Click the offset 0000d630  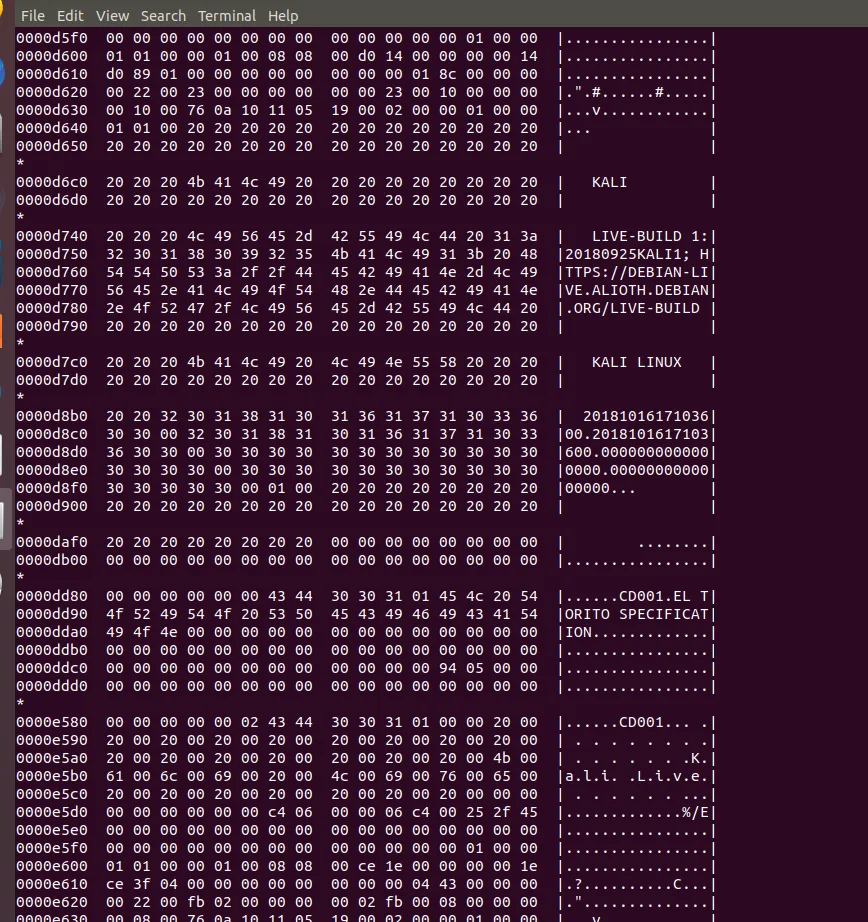(52, 111)
